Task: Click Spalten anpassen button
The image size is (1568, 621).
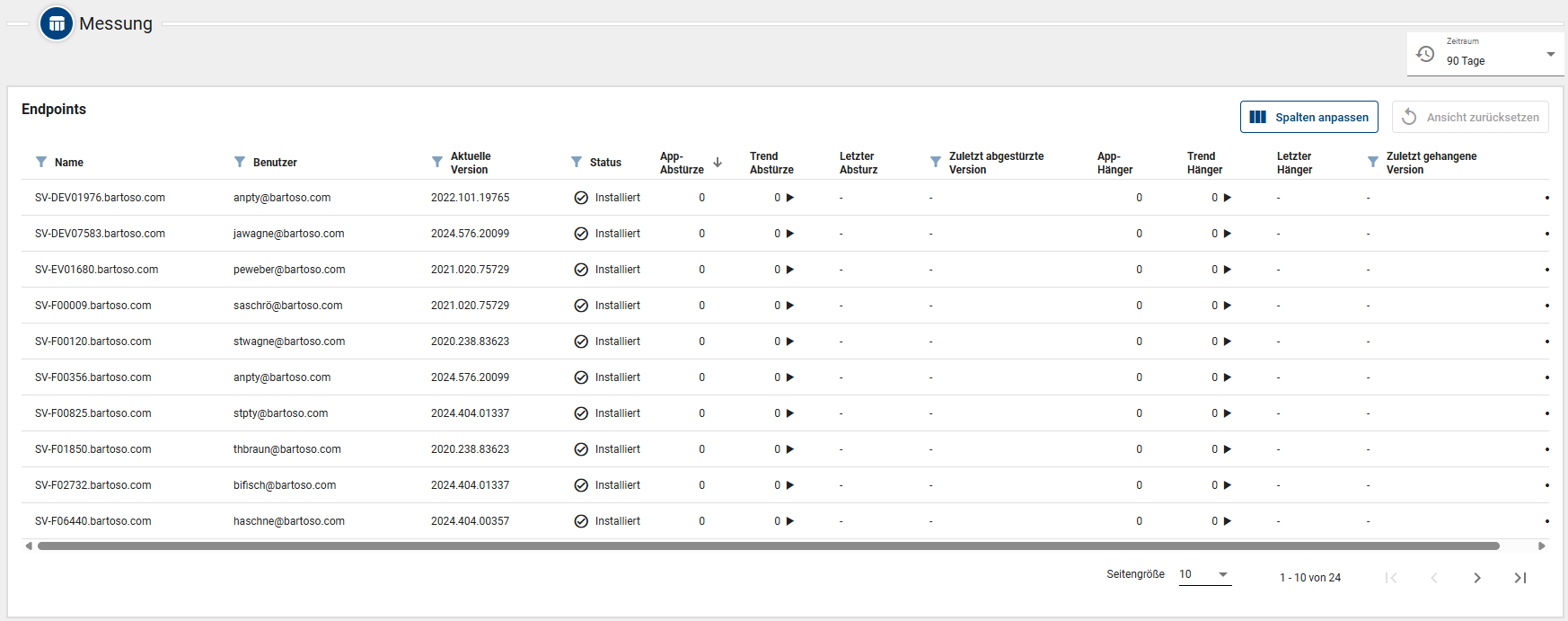Action: coord(1308,117)
